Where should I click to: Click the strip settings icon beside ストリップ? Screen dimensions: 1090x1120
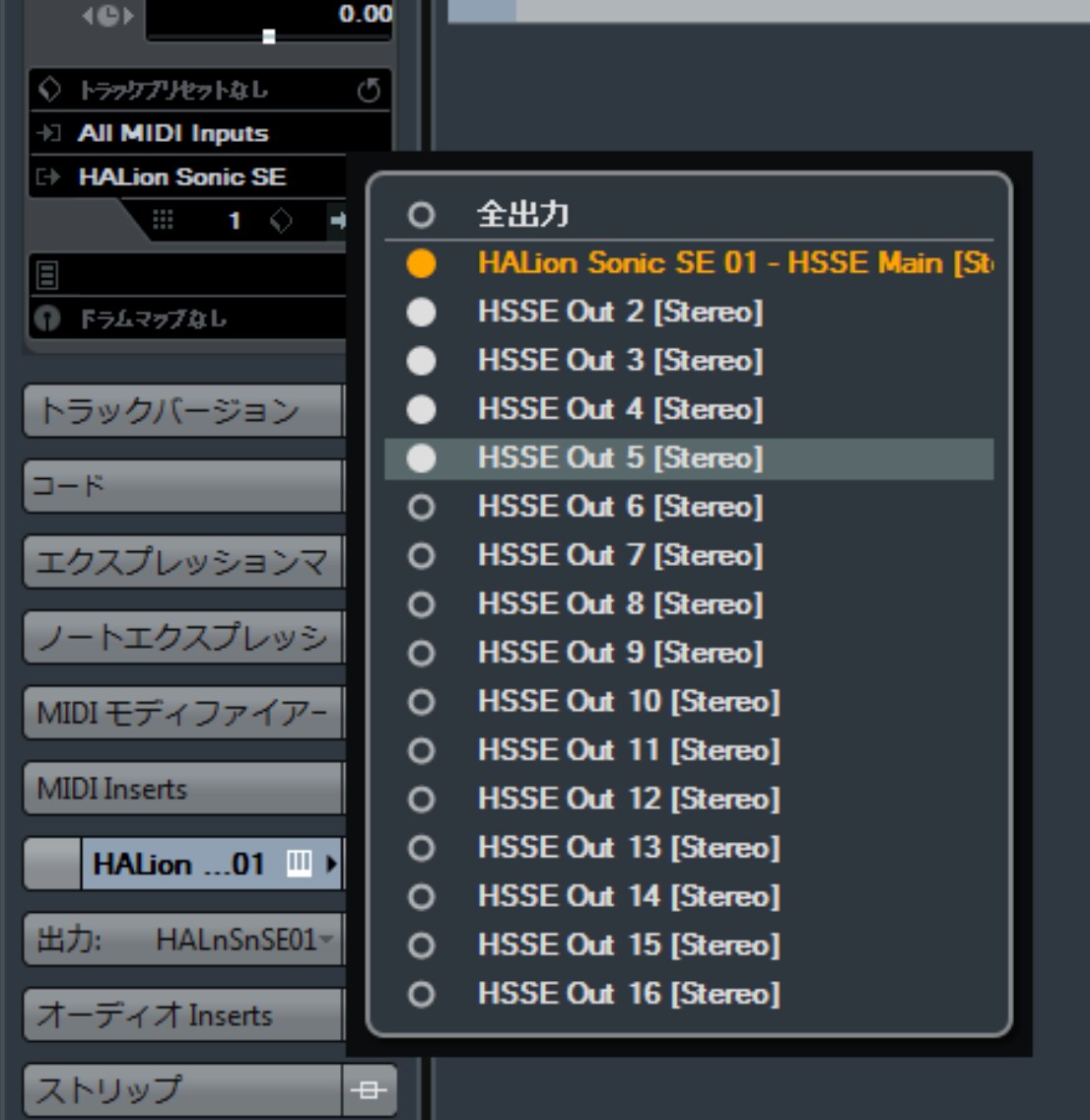coord(369,1090)
